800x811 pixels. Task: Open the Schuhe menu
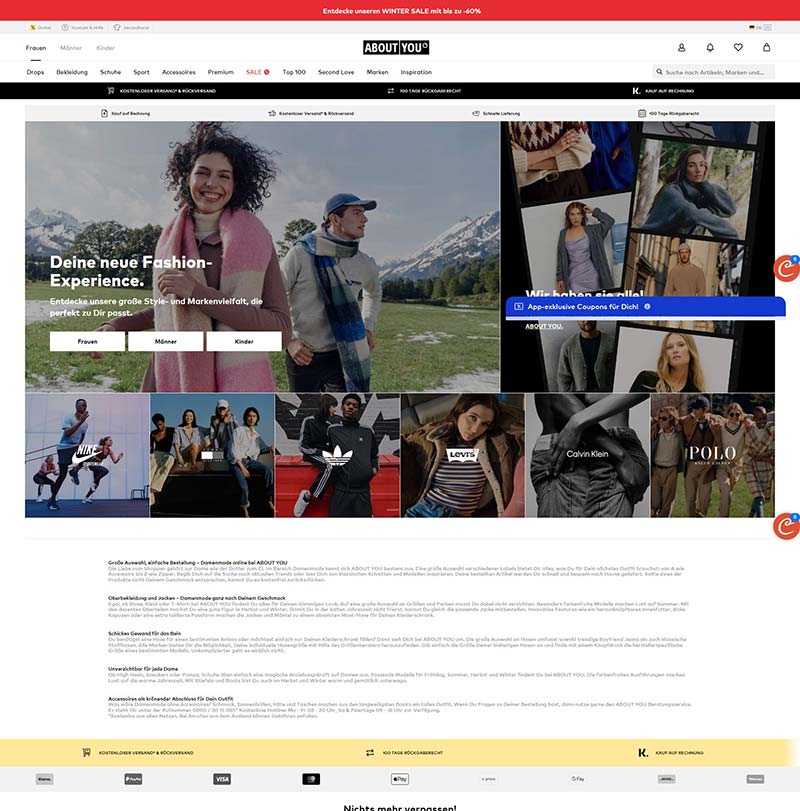tap(110, 72)
